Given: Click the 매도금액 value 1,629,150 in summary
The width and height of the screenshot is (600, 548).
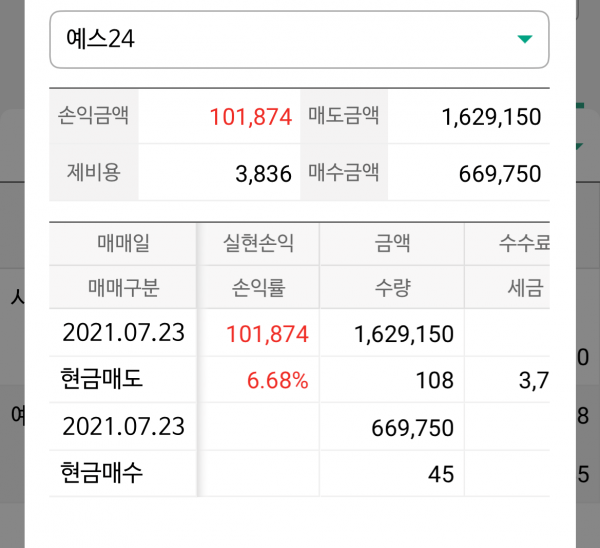Looking at the screenshot, I should click(x=491, y=116).
